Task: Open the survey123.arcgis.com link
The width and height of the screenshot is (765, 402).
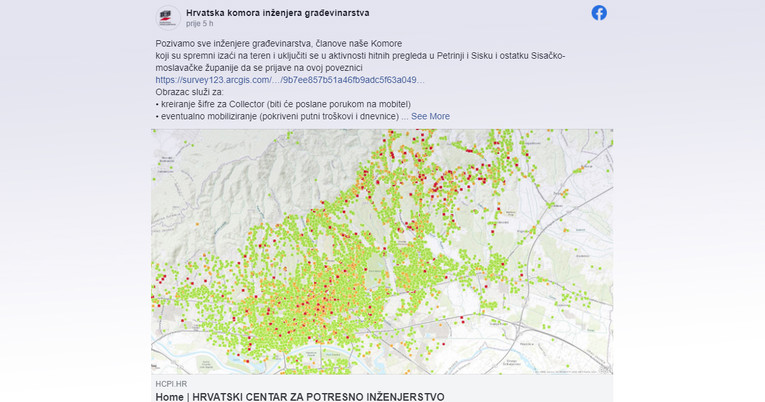Action: 290,80
